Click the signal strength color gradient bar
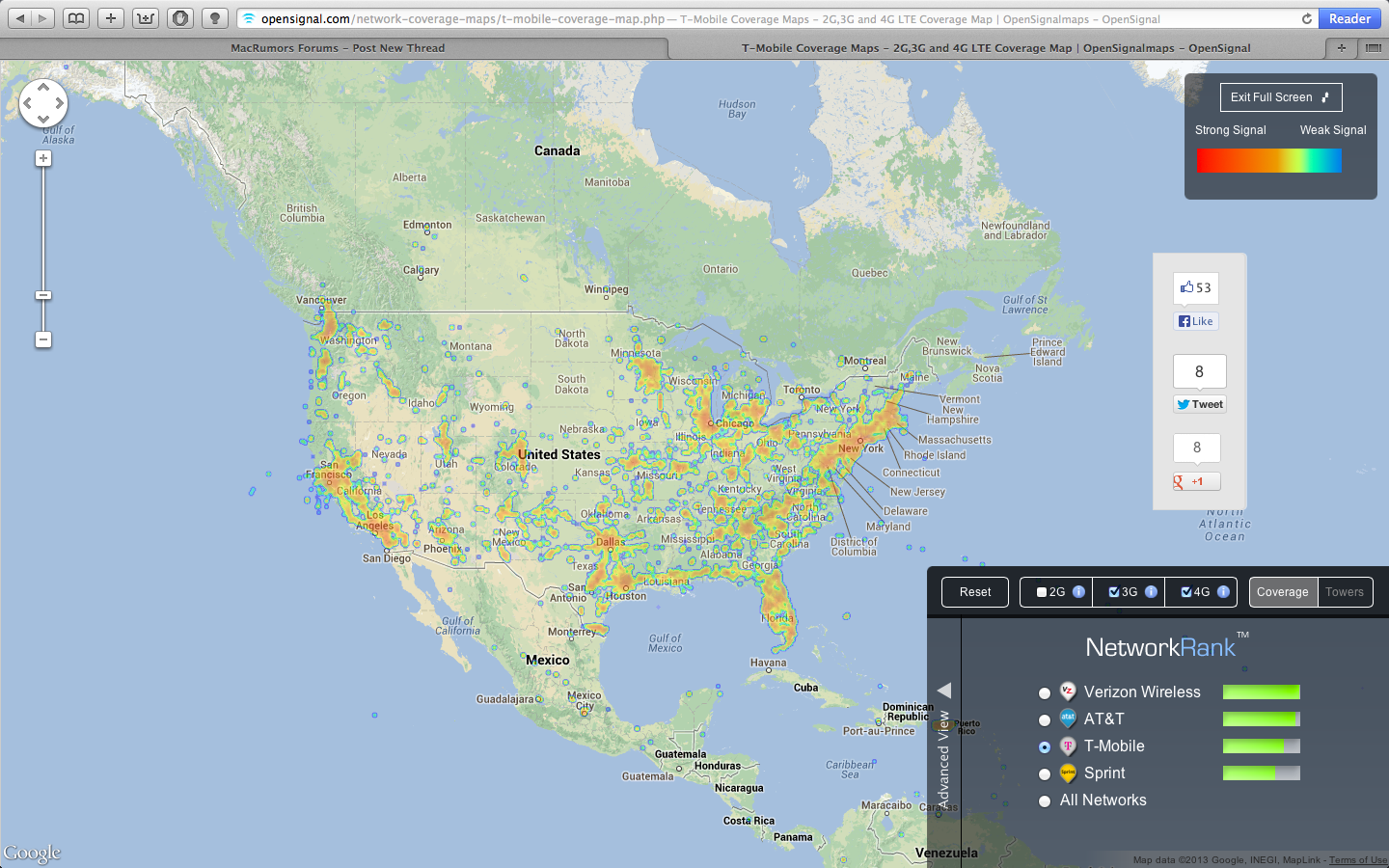Viewport: 1389px width, 868px height. [x=1269, y=160]
